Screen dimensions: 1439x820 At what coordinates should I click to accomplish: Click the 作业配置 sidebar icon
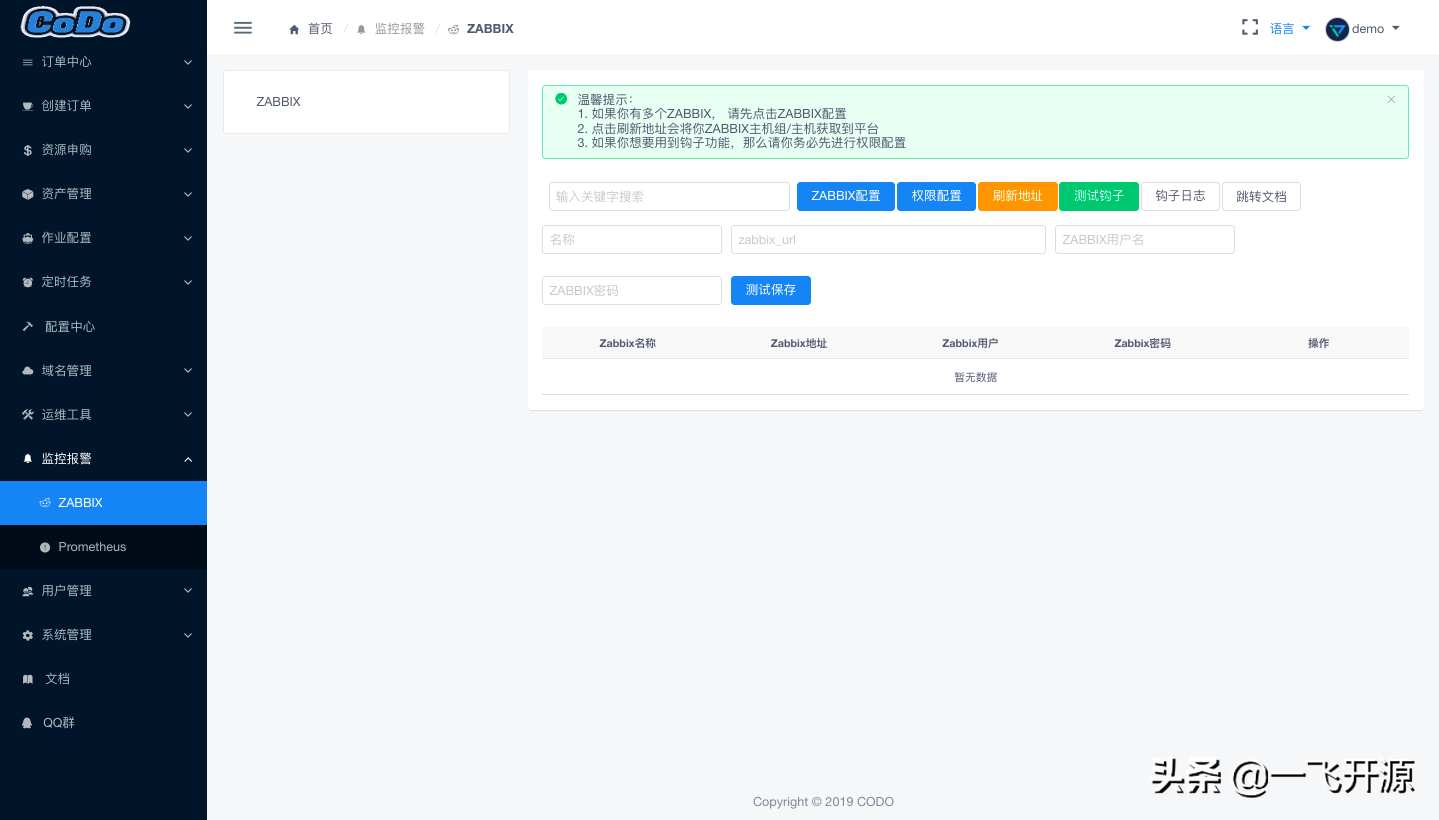(27, 238)
